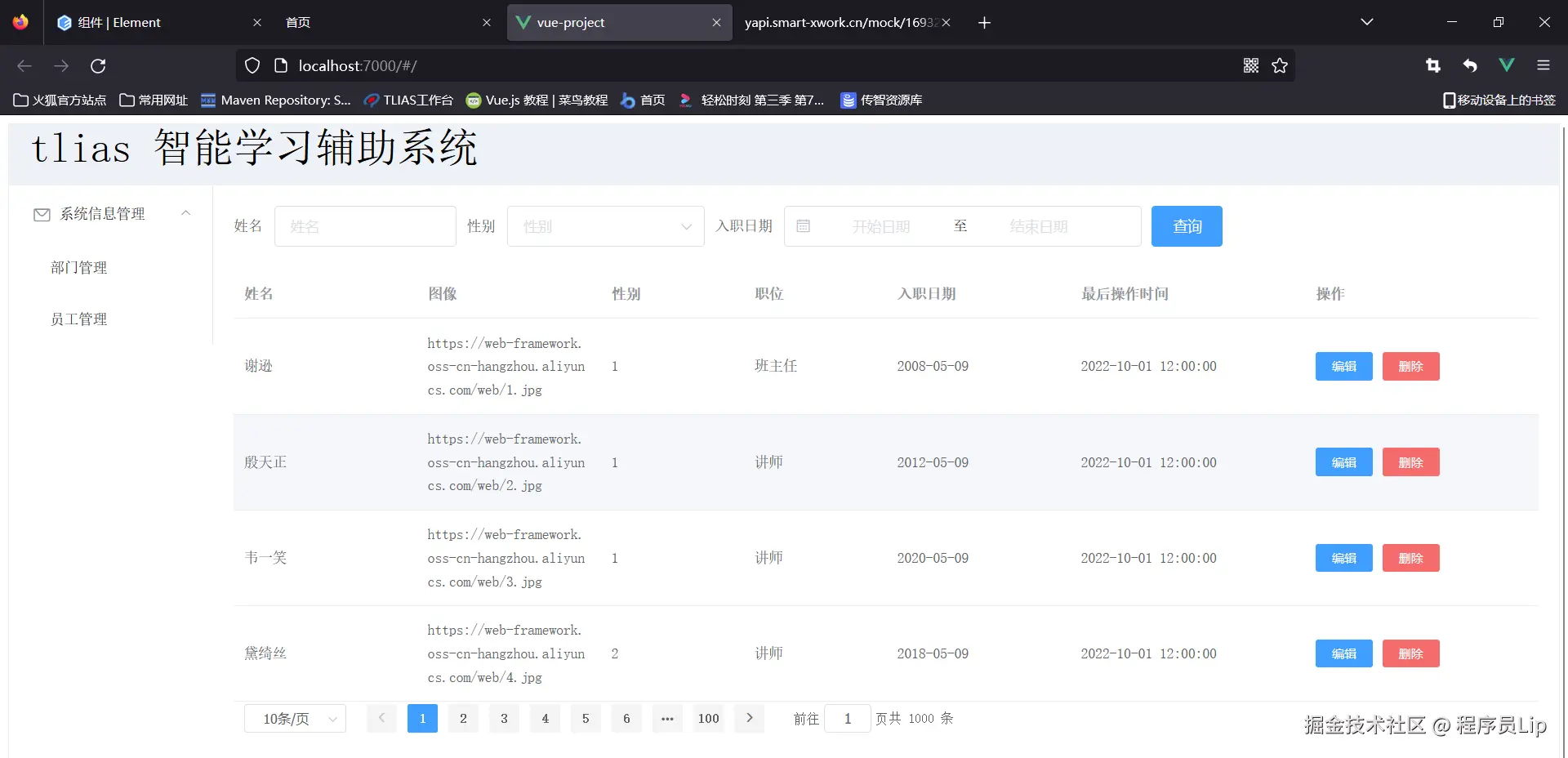Viewport: 1568px width, 758px height.
Task: Click the 前往 page number input
Action: pos(848,719)
